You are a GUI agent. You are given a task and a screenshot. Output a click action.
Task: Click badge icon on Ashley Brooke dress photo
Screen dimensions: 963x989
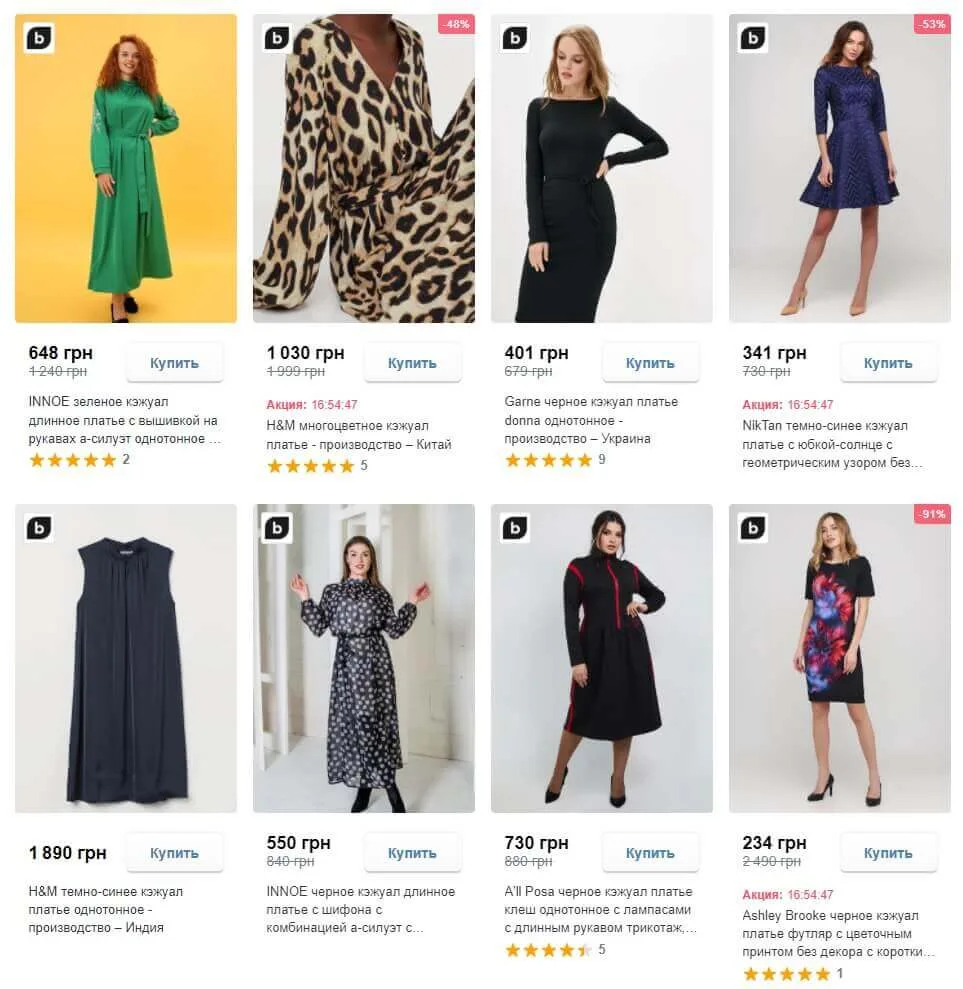pos(753,528)
